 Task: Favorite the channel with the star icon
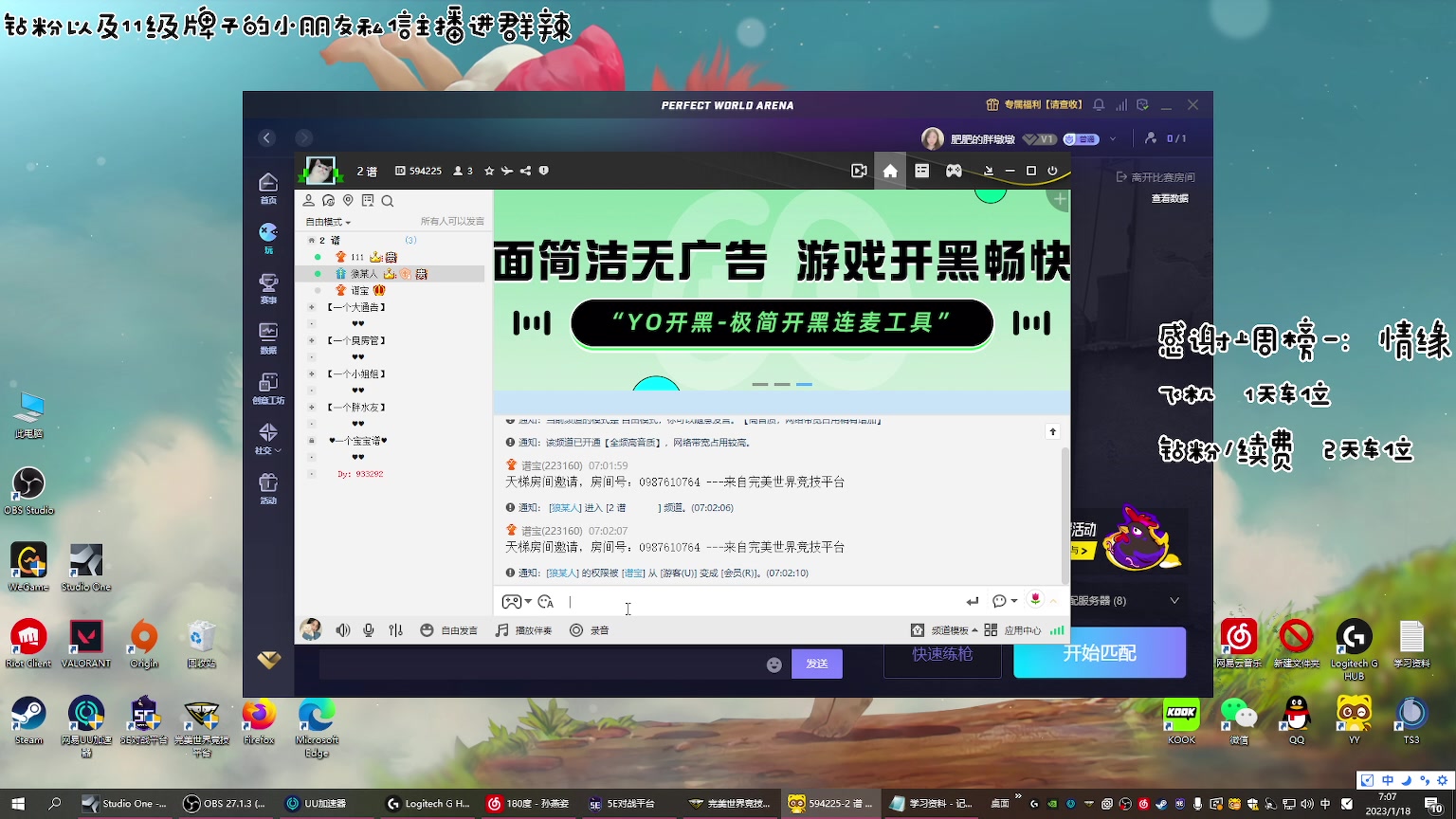(489, 172)
